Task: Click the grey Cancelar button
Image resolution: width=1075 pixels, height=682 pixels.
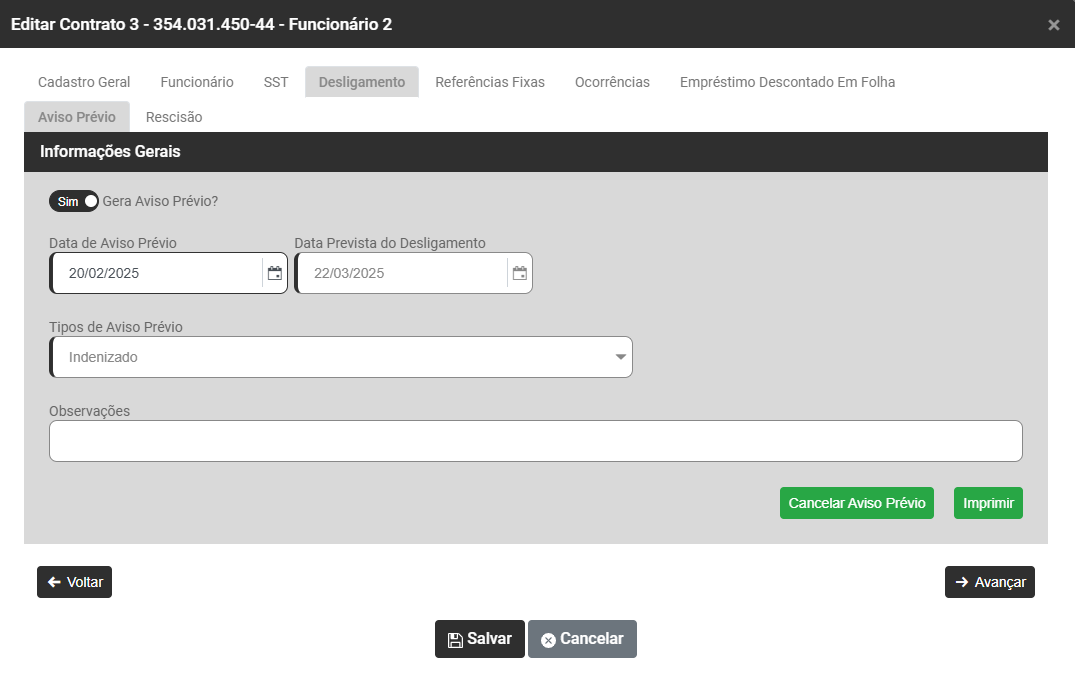Action: coord(582,639)
